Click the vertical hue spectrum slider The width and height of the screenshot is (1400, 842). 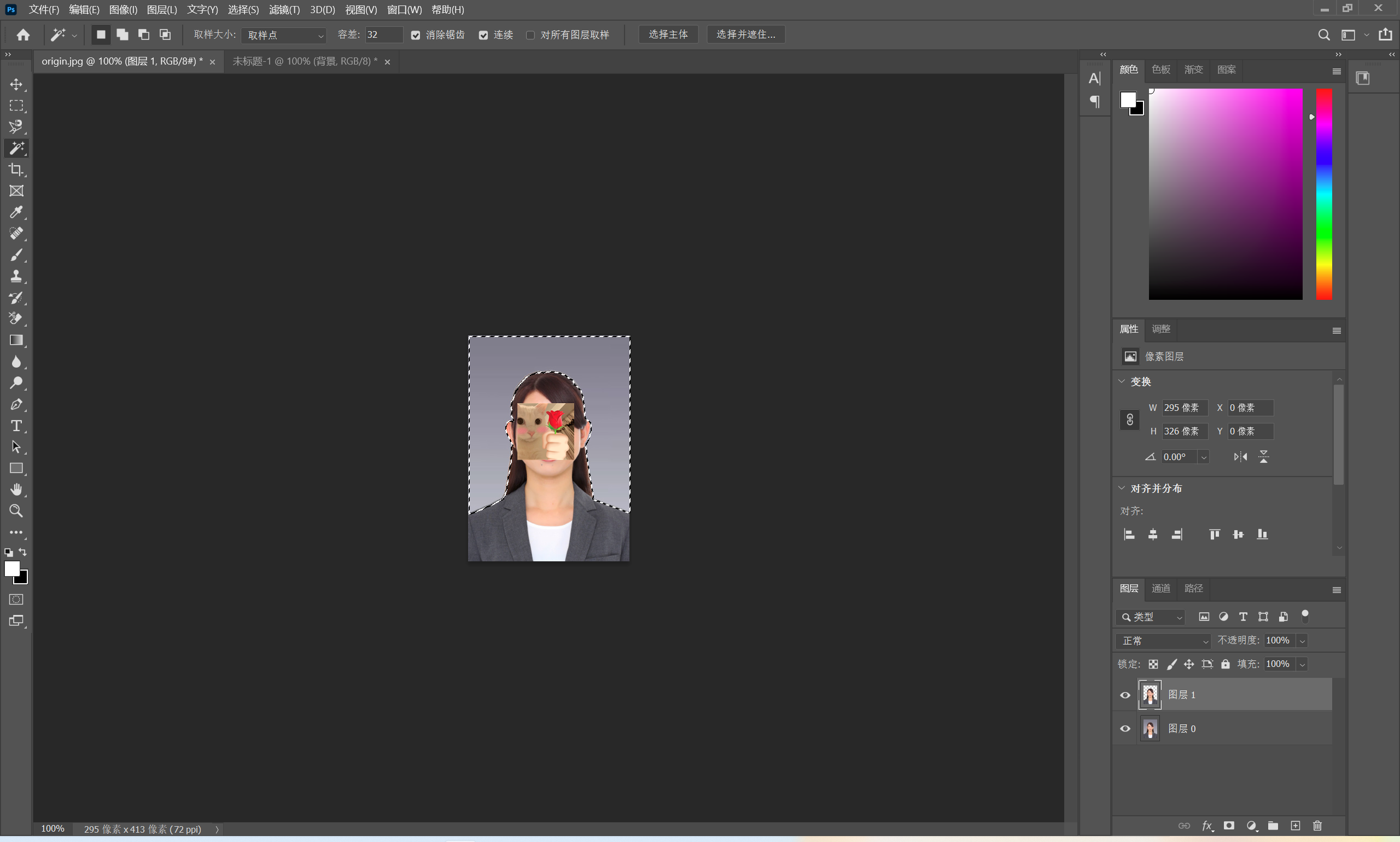[1323, 193]
